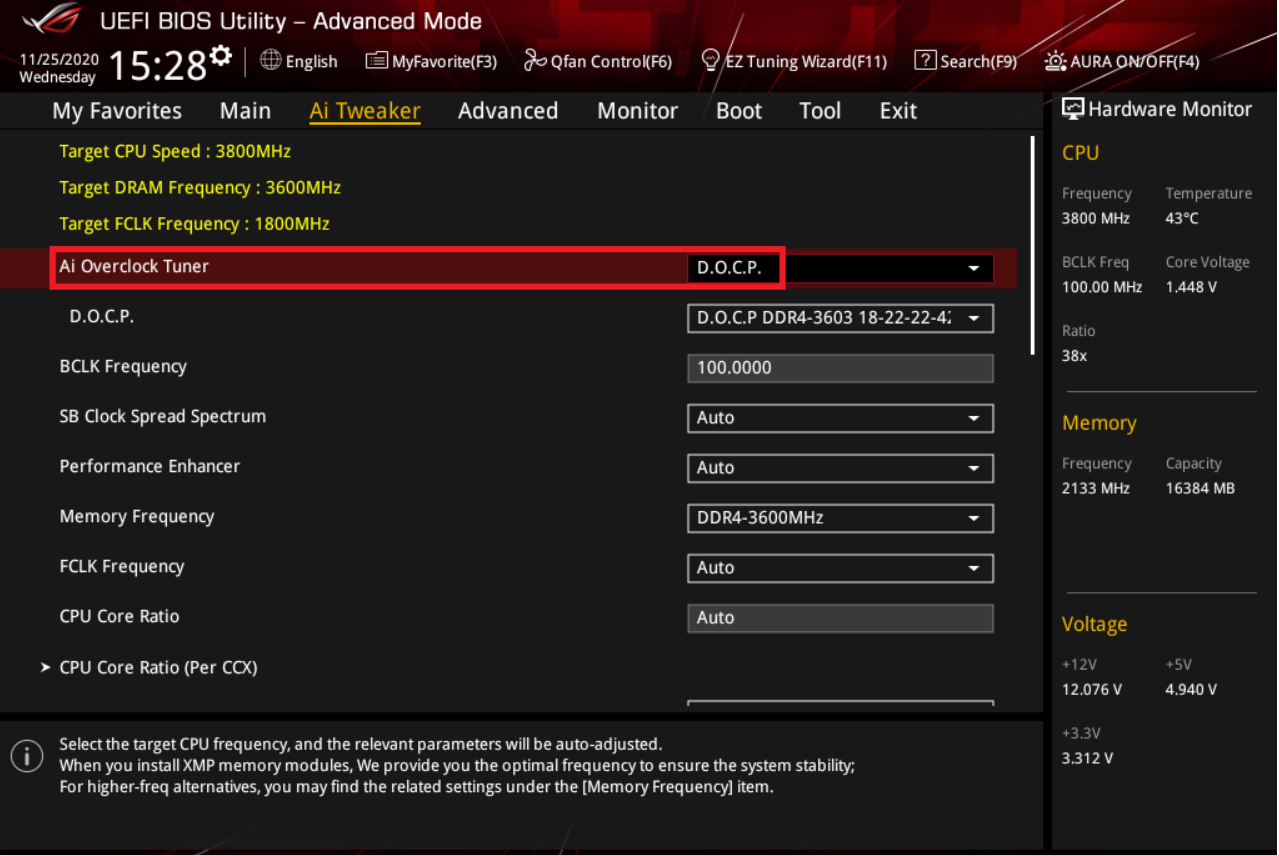This screenshot has height=856, width=1279.
Task: Open SB Clock Spread Spectrum dropdown
Action: (x=840, y=418)
